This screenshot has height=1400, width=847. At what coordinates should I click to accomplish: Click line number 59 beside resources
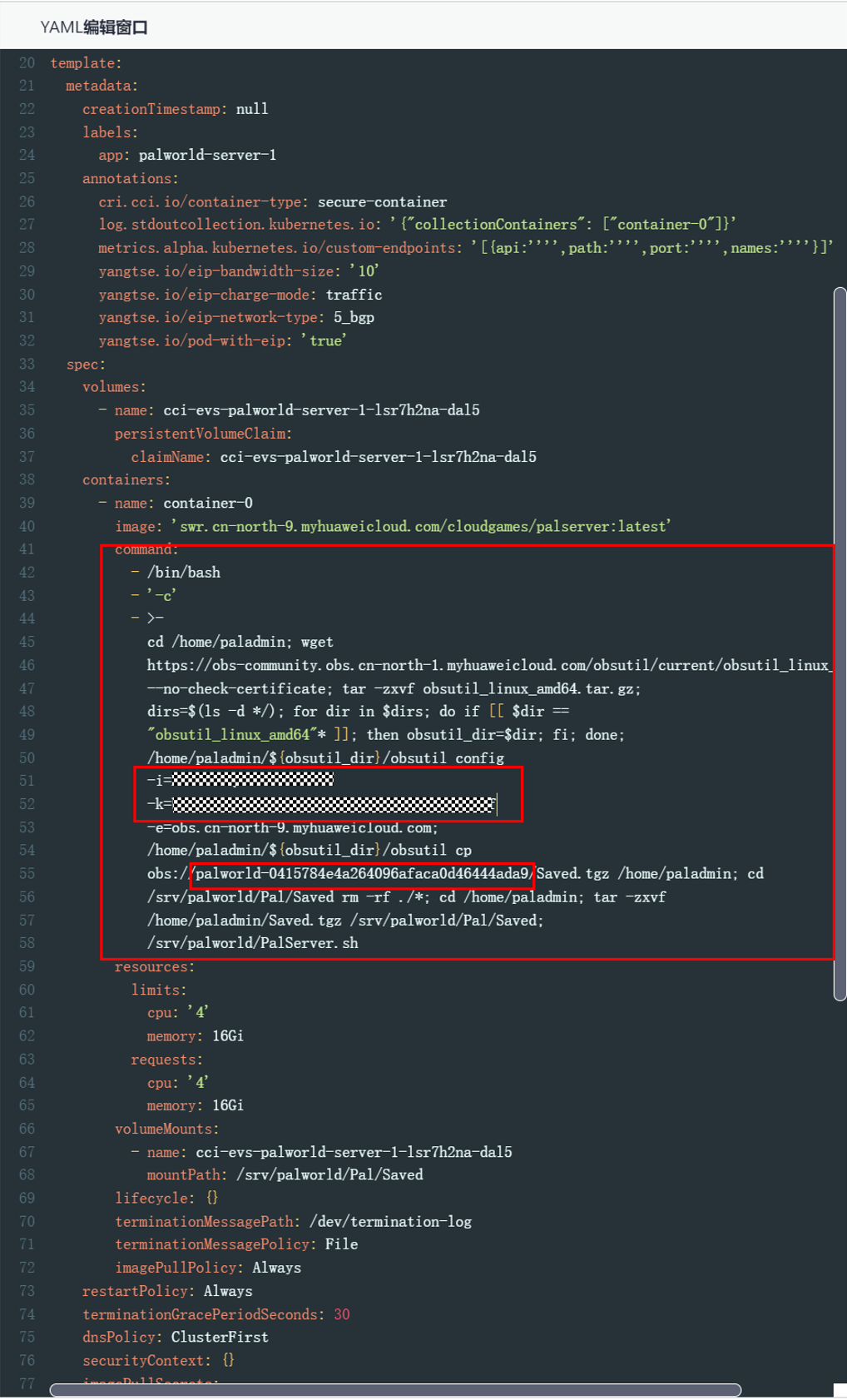[27, 966]
